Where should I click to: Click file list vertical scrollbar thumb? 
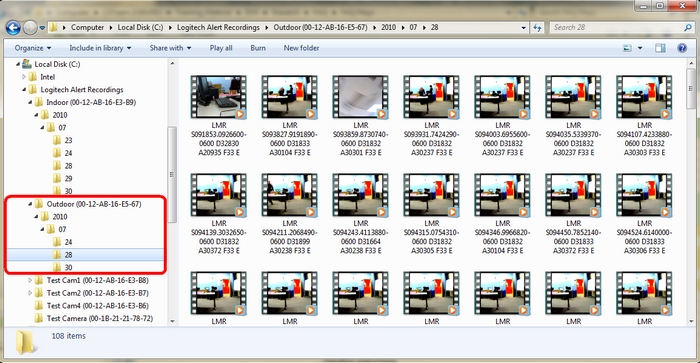click(692, 88)
